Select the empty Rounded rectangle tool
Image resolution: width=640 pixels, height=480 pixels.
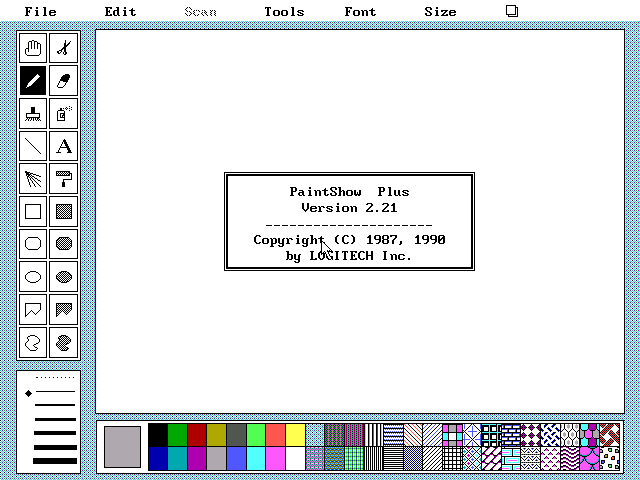point(33,244)
